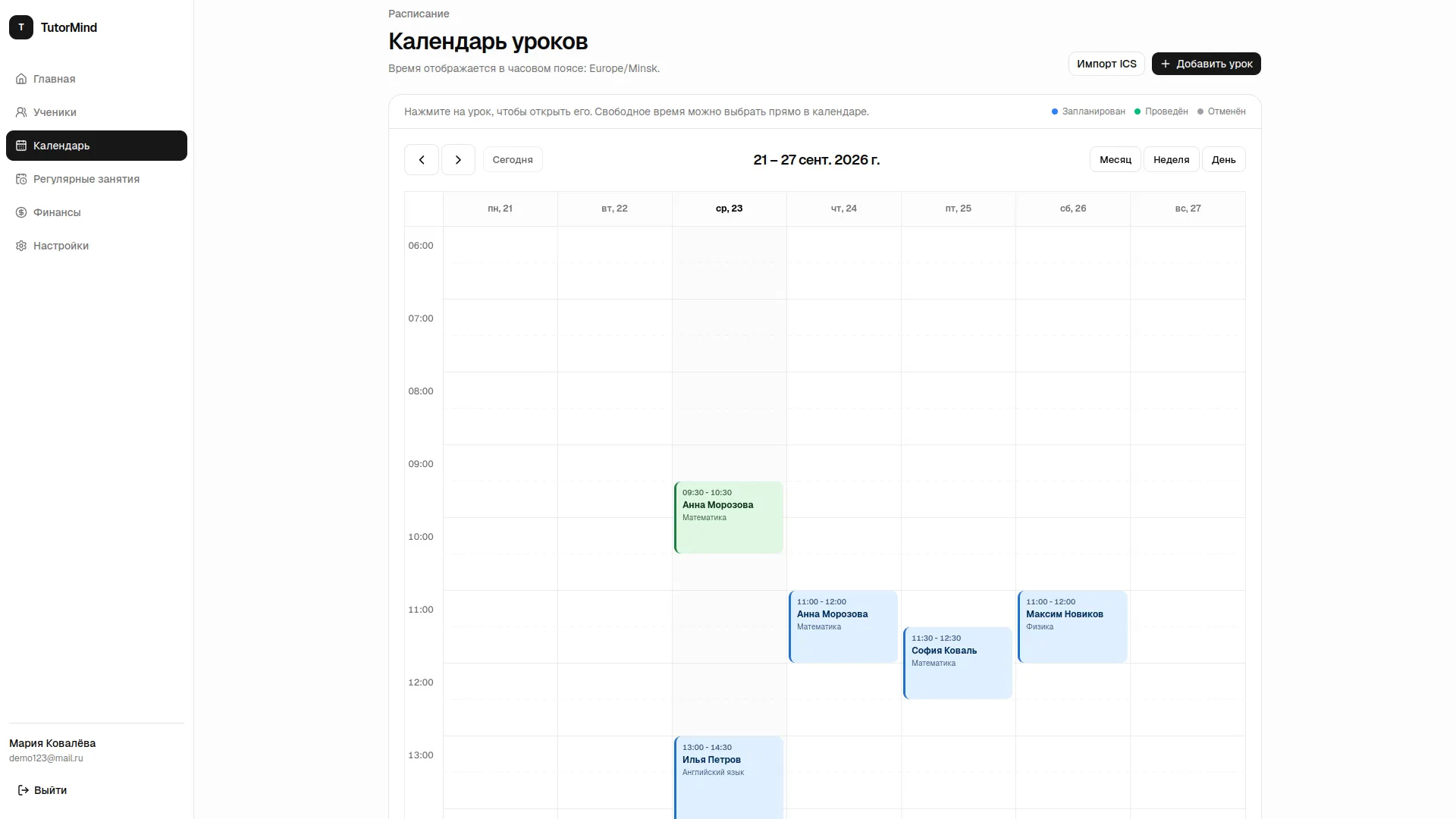Click the 08:00 time label

point(421,391)
